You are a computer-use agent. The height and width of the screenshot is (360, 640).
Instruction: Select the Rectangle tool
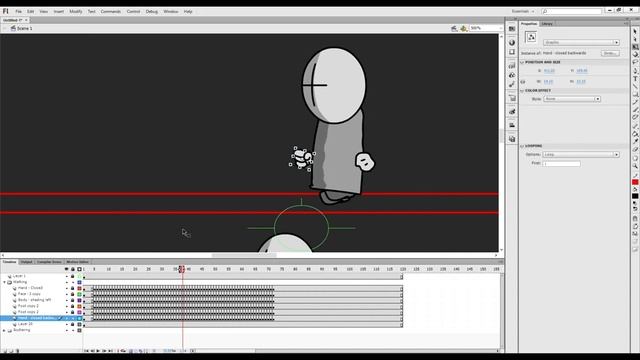pyautogui.click(x=635, y=94)
